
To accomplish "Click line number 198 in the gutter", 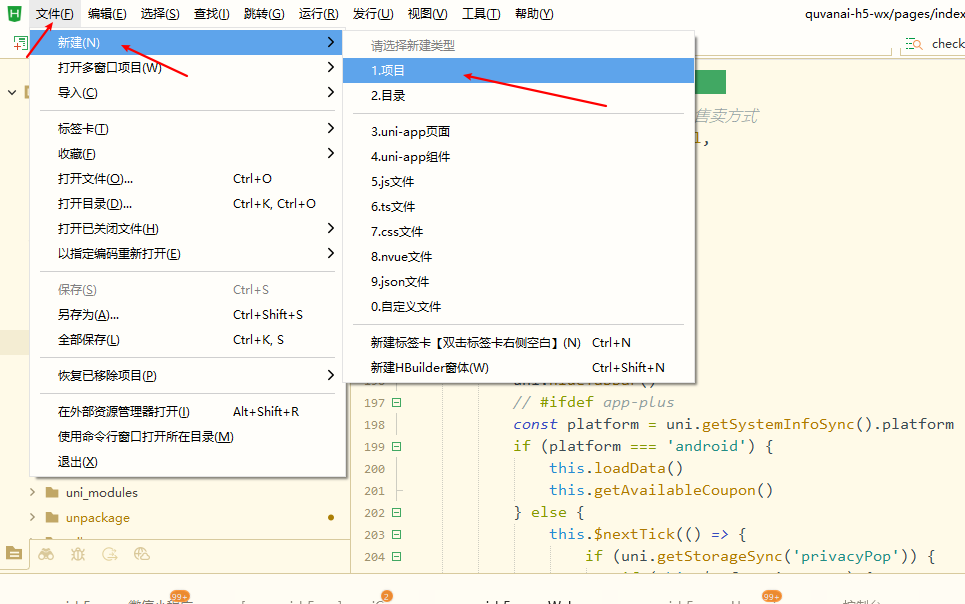I will [374, 425].
